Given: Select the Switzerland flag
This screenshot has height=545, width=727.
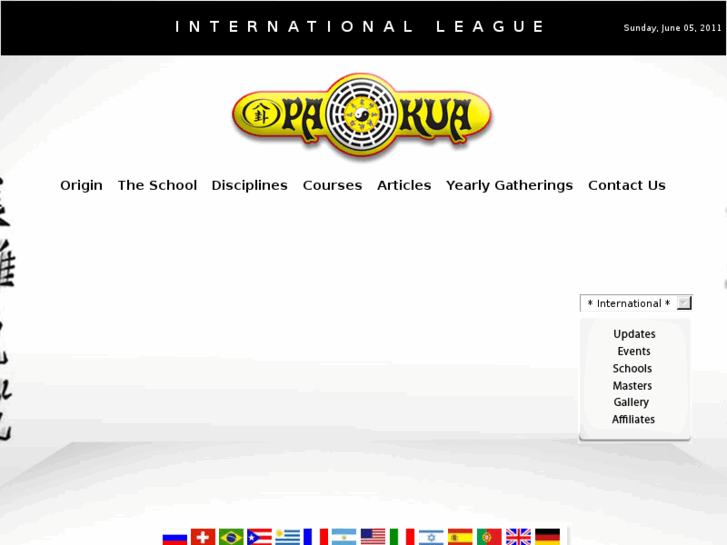Looking at the screenshot, I should pyautogui.click(x=203, y=537).
